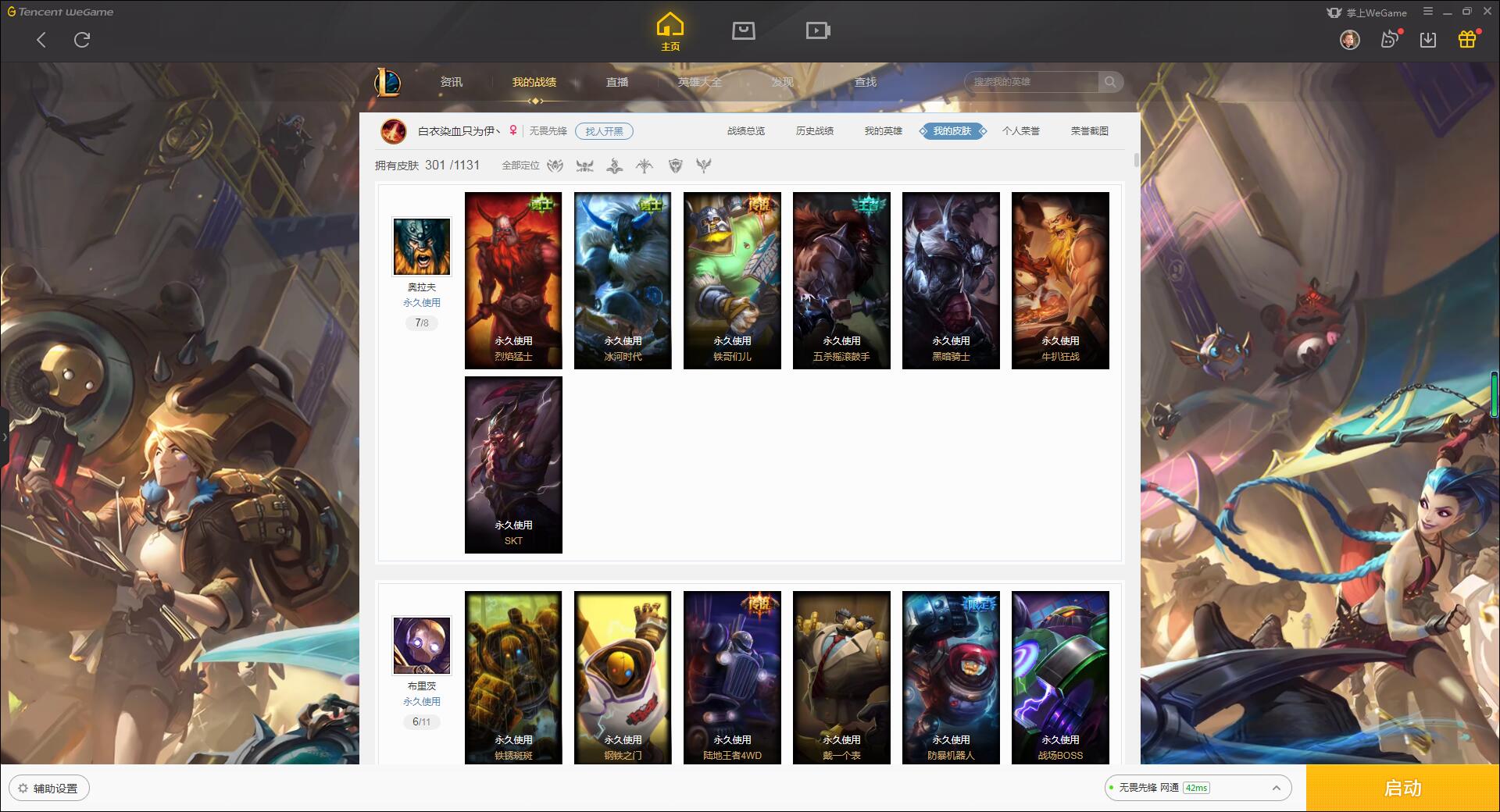Click the 找人开黑 button
The height and width of the screenshot is (812, 1500).
point(604,131)
